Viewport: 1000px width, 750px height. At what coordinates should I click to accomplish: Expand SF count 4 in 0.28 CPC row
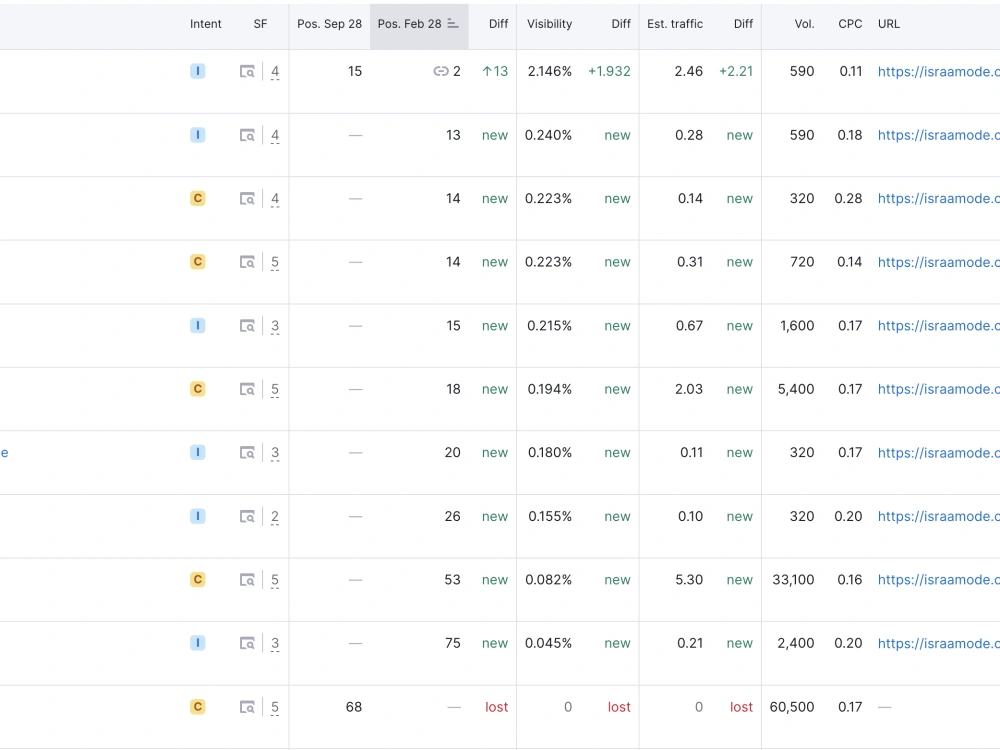coord(275,199)
